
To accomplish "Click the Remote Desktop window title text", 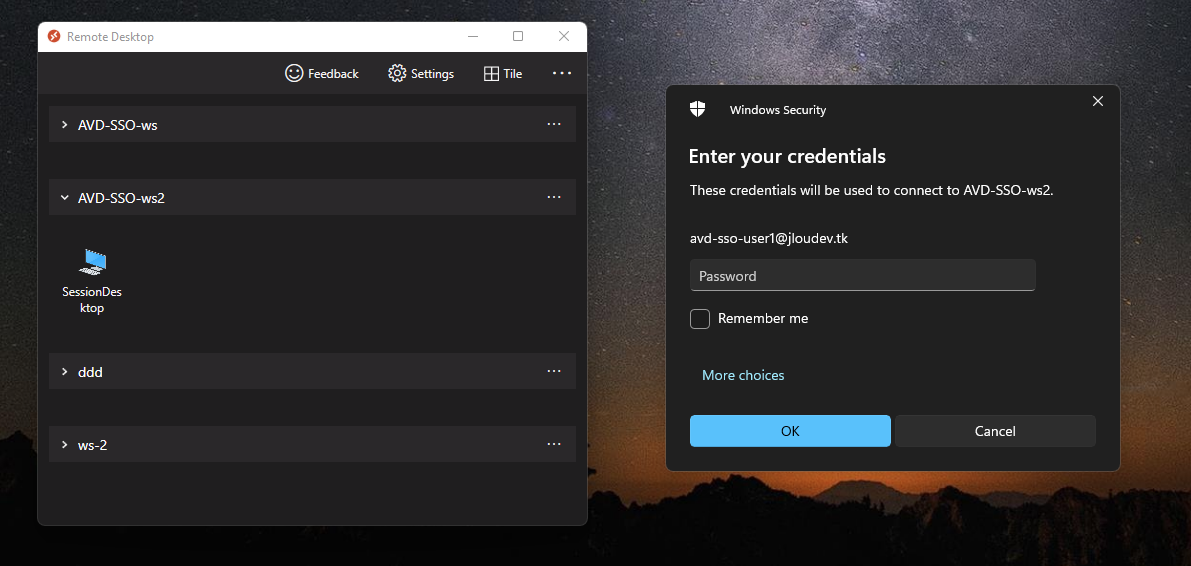I will click(x=110, y=36).
